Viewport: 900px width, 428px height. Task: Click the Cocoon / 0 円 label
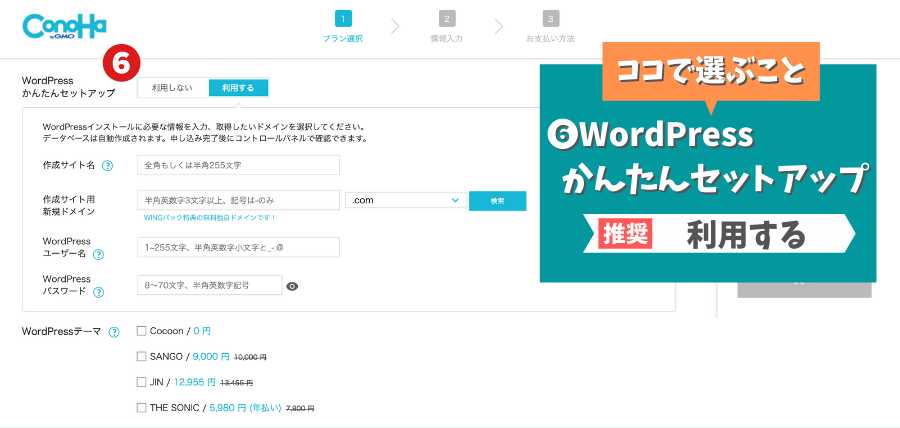click(x=180, y=331)
